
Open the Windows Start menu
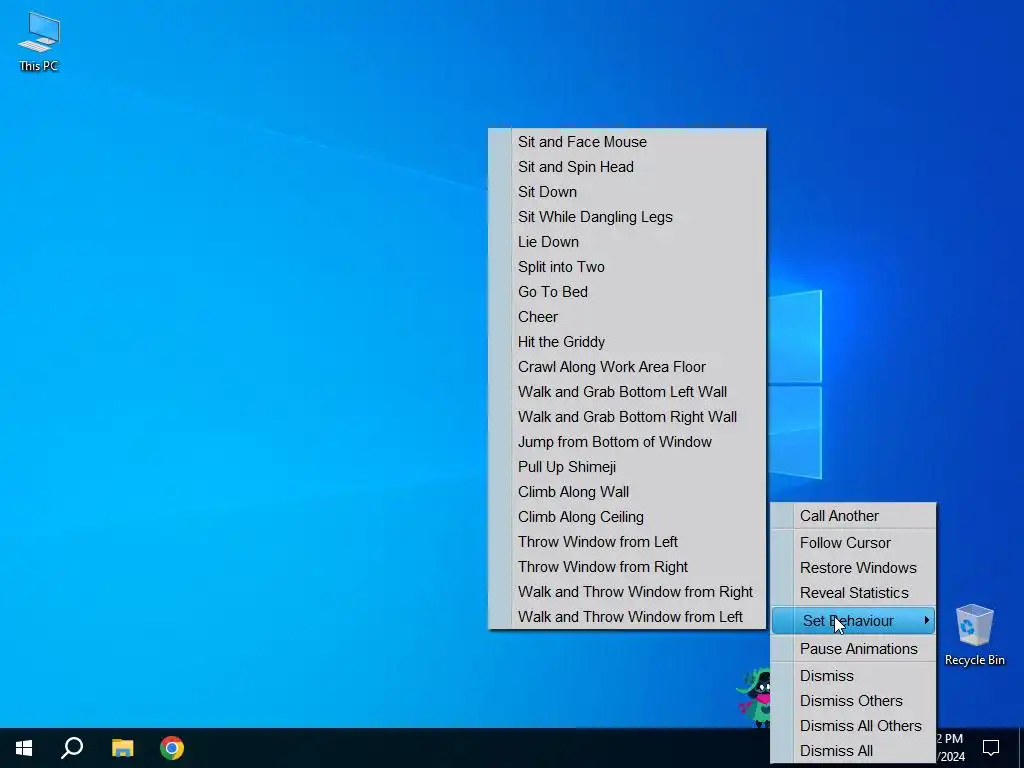[x=24, y=748]
